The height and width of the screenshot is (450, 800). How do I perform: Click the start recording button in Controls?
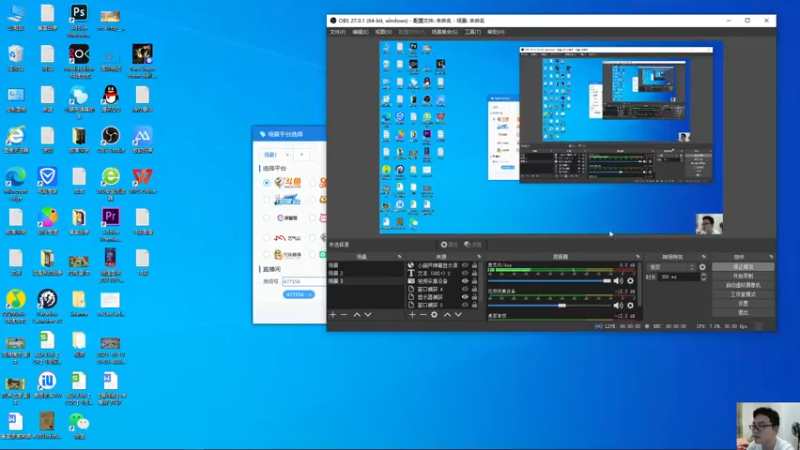click(x=743, y=276)
